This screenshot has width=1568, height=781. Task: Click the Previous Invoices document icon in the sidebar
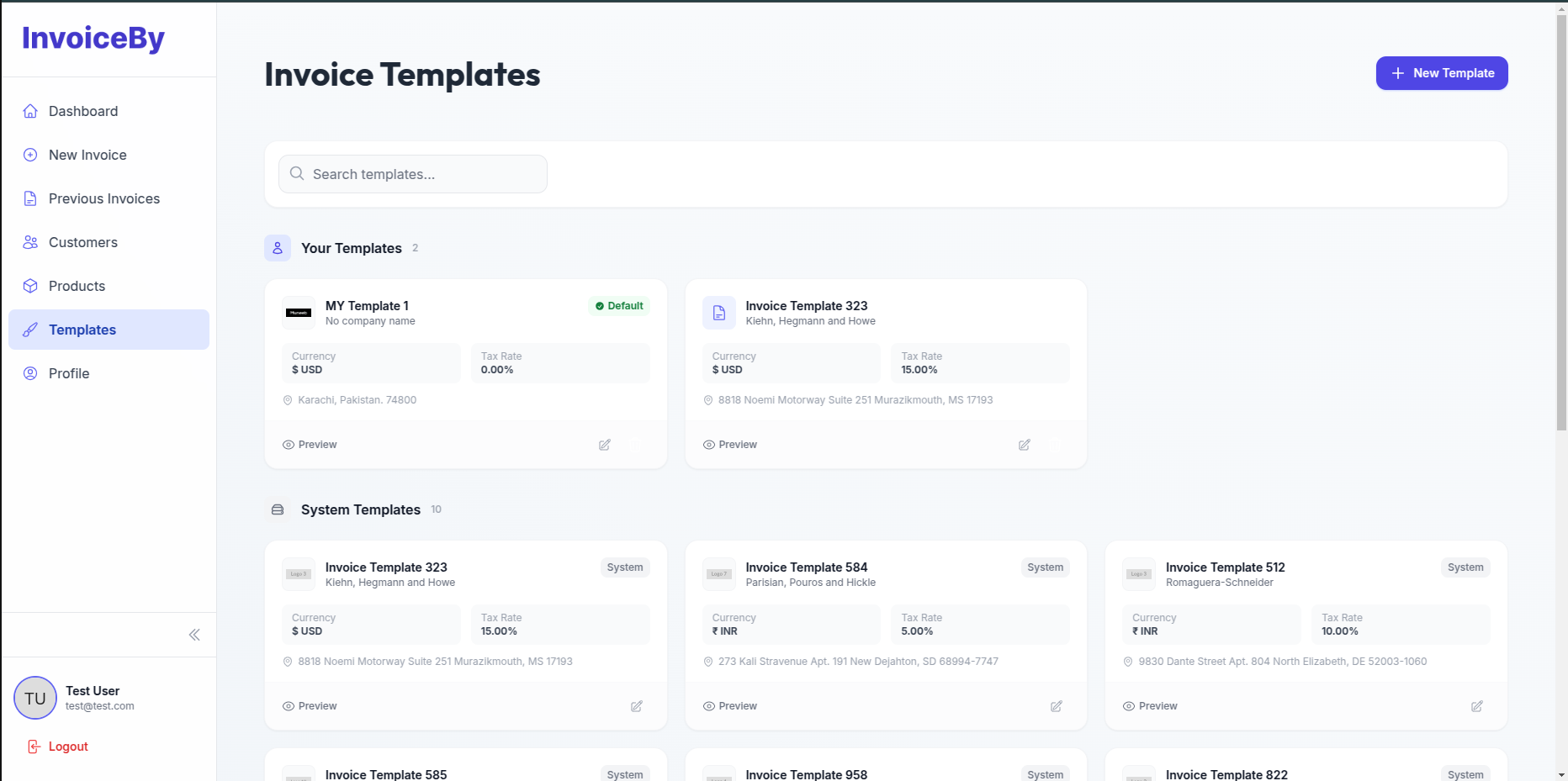[30, 198]
